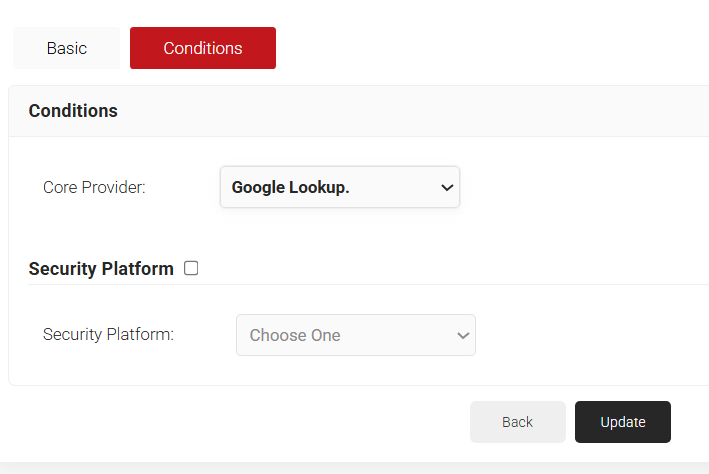Click the Core Provider dropdown chevron arrow

[446, 187]
